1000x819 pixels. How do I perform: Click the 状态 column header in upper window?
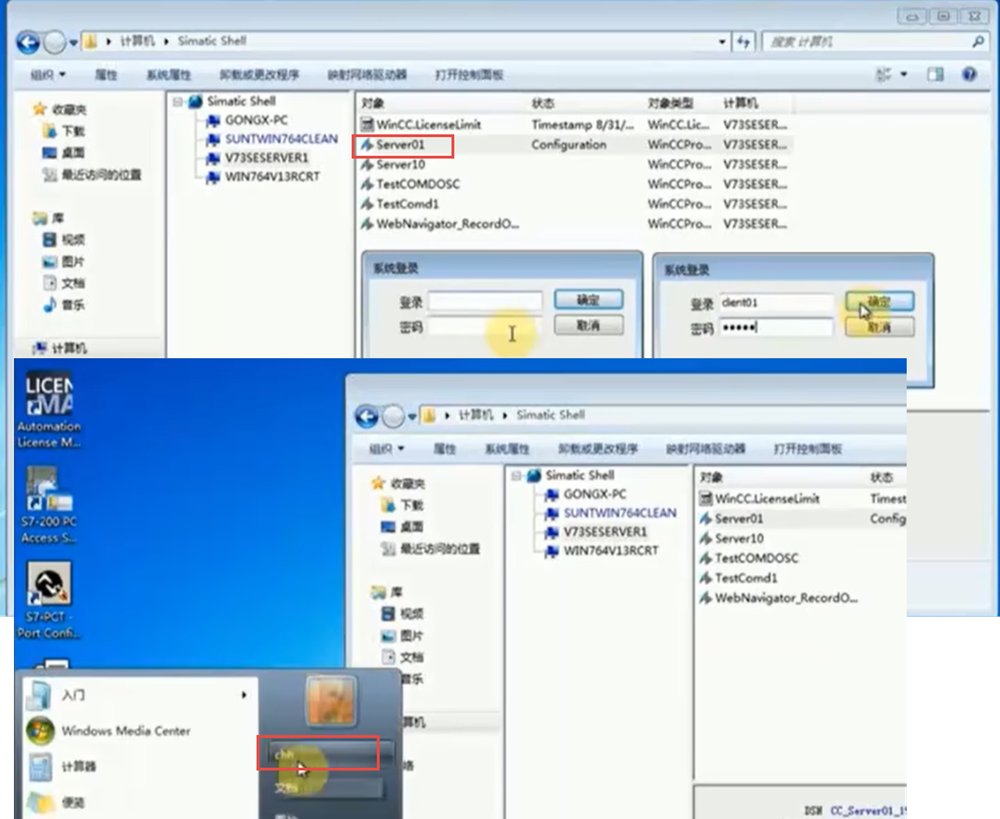click(x=543, y=103)
